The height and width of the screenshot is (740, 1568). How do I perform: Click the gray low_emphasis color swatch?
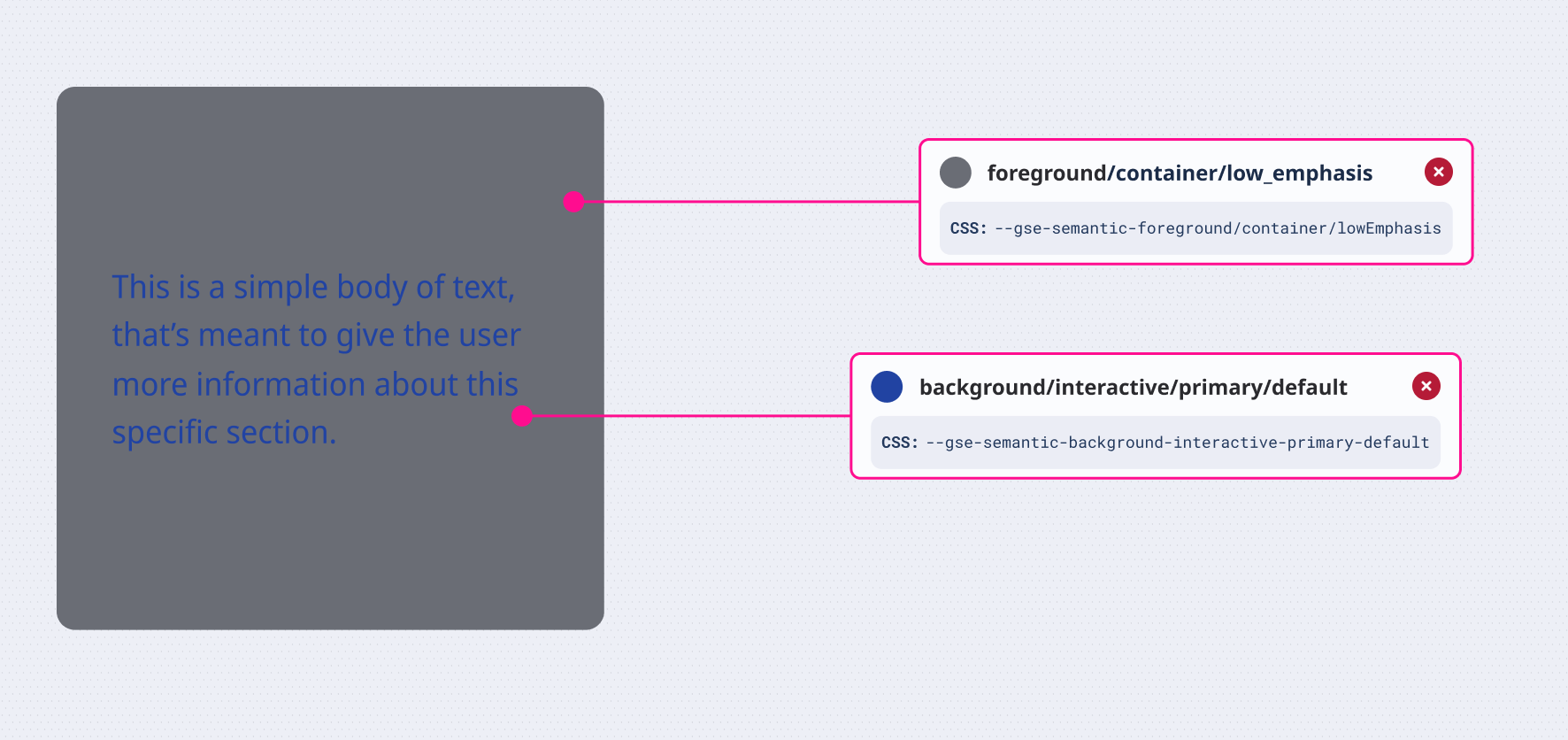point(955,173)
